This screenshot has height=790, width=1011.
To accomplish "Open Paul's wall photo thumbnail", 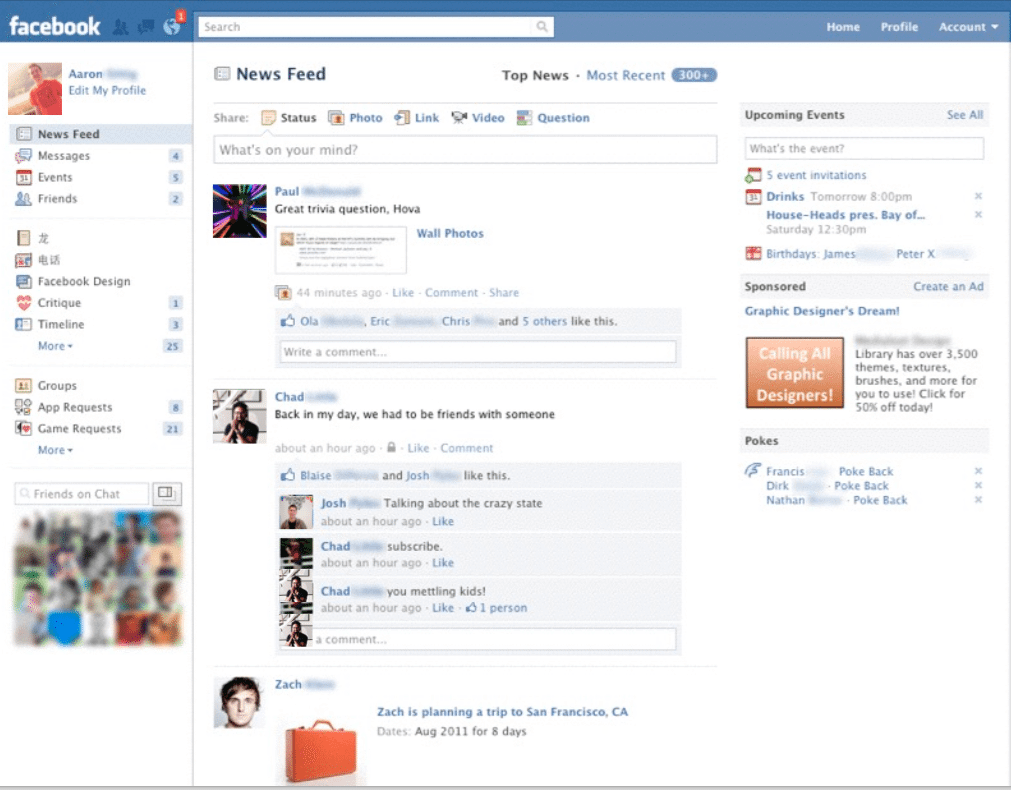I will [x=340, y=250].
